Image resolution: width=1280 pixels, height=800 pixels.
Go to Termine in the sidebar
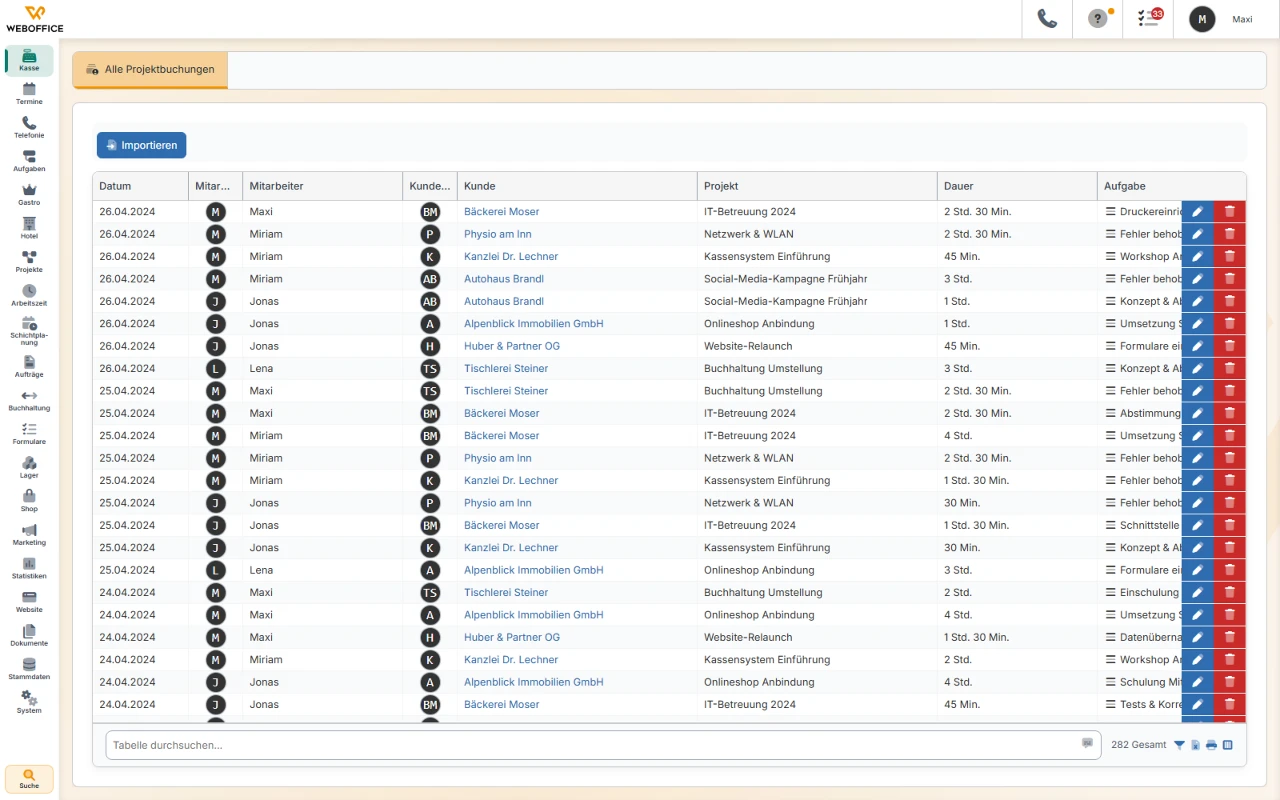29,94
